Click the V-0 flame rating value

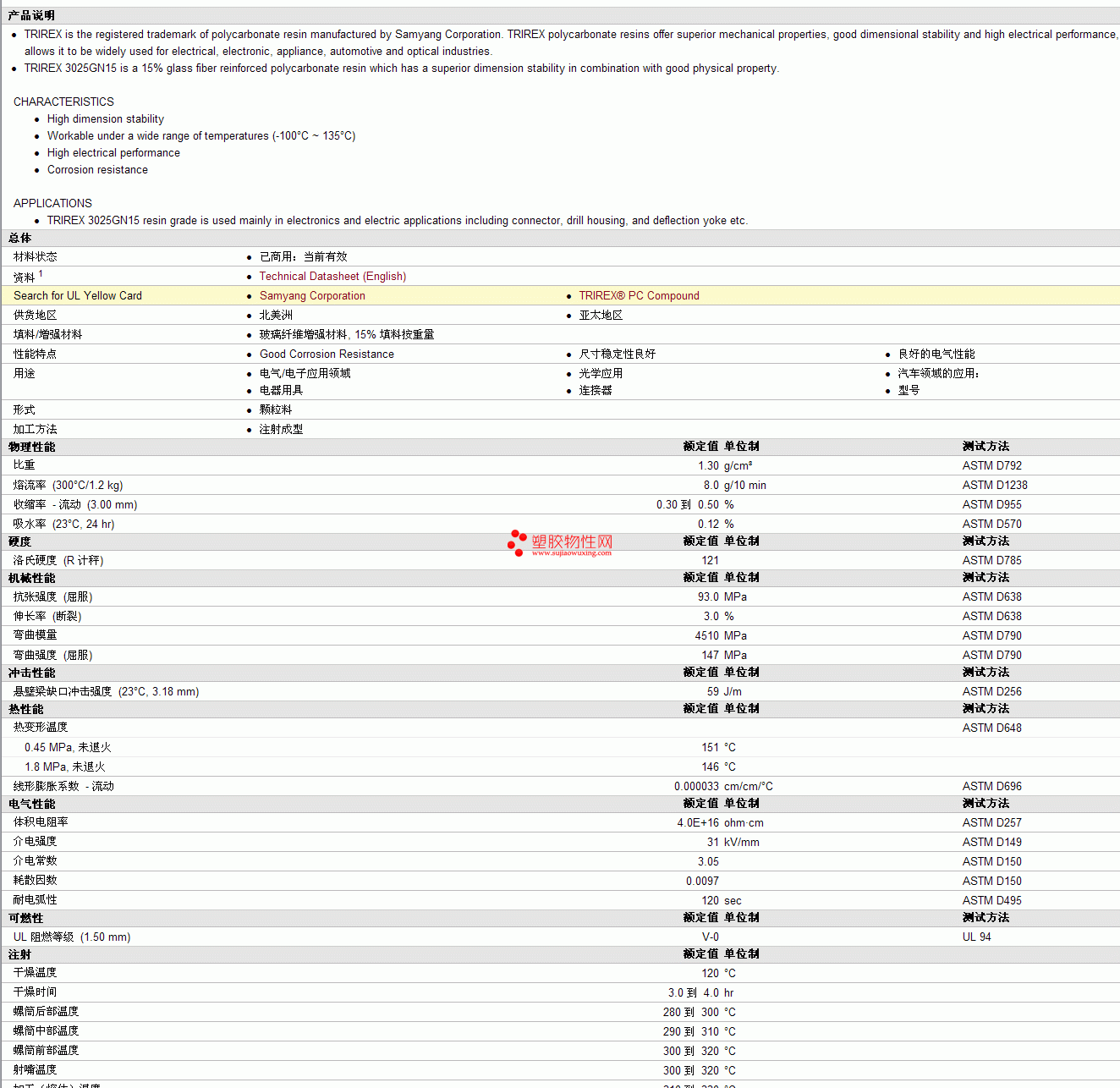[x=711, y=937]
